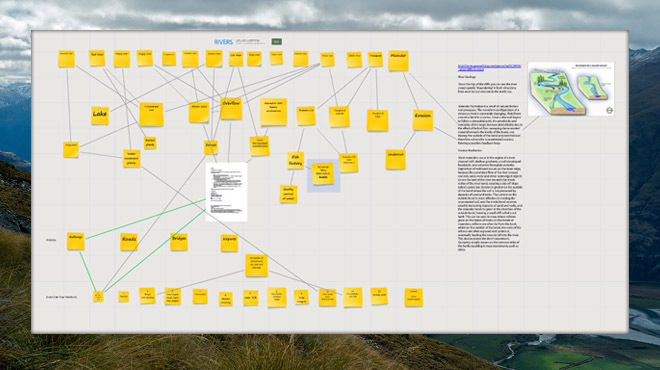Select the Undercut sticky note

[x=395, y=160]
